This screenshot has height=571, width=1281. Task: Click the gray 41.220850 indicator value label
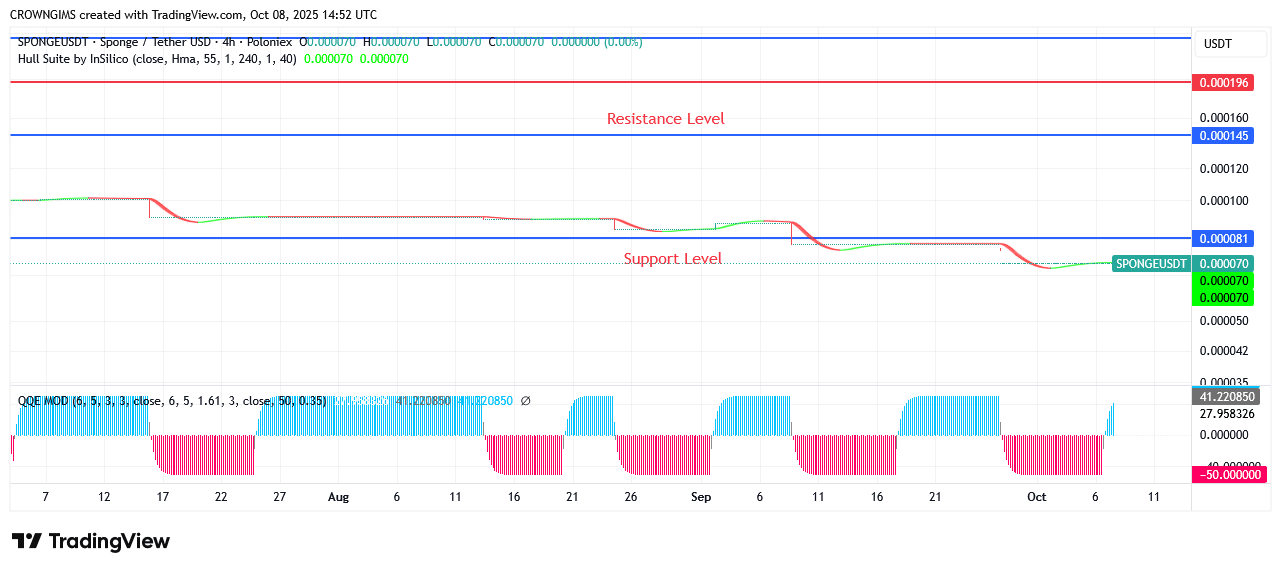pyautogui.click(x=1229, y=396)
